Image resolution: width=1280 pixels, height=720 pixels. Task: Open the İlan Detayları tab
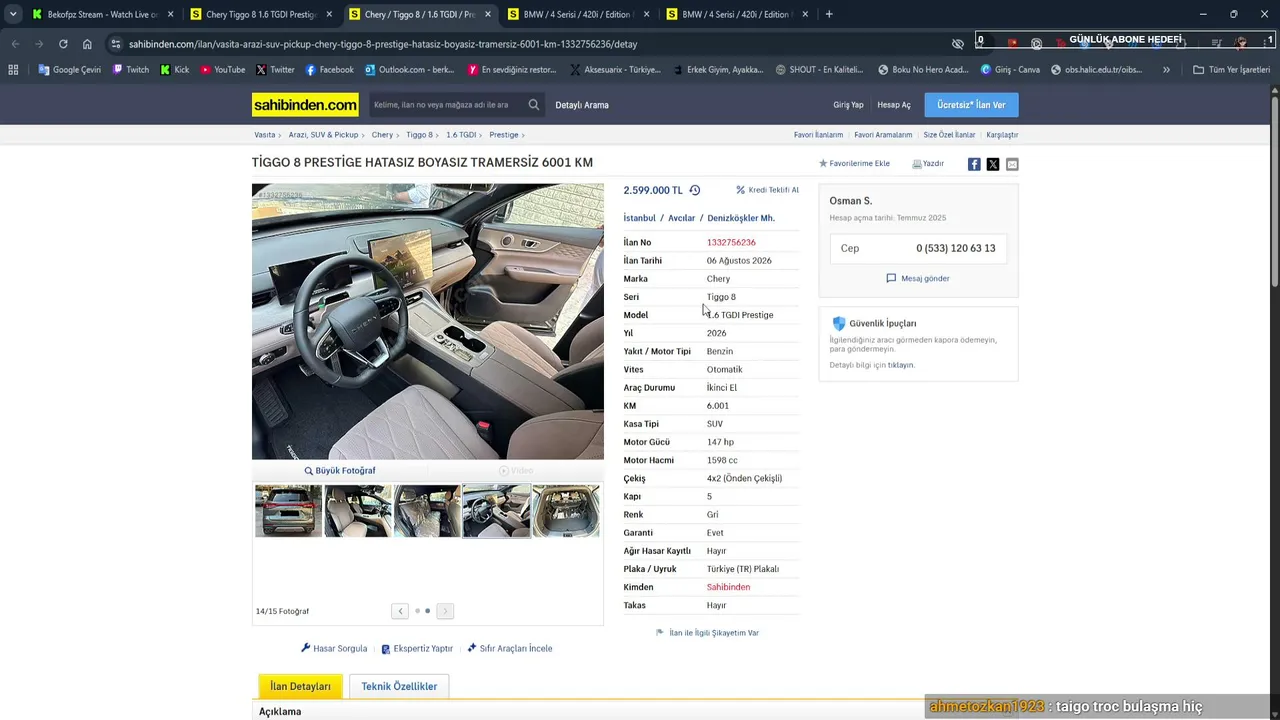click(x=300, y=687)
